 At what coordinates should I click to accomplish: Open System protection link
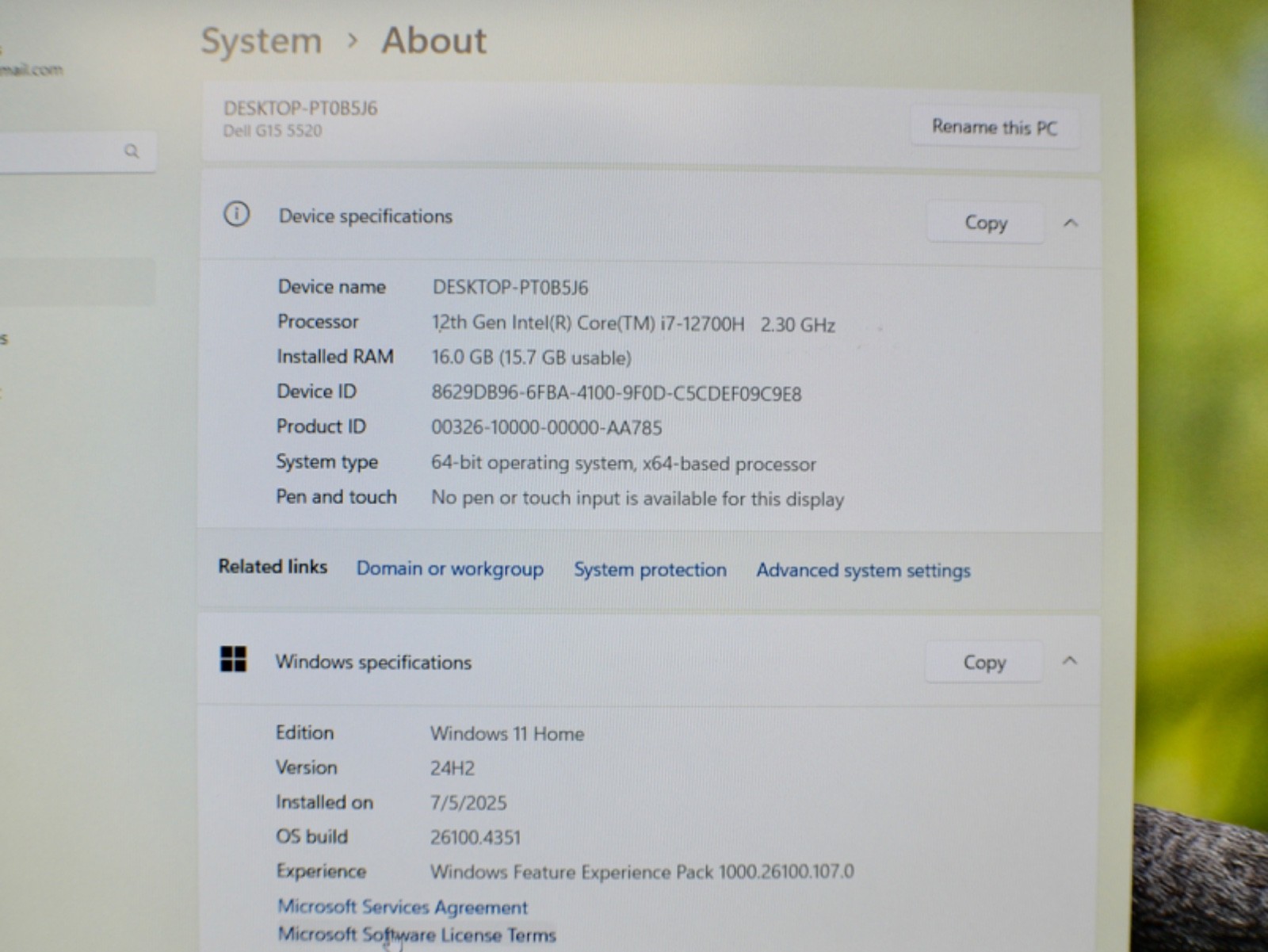(650, 569)
